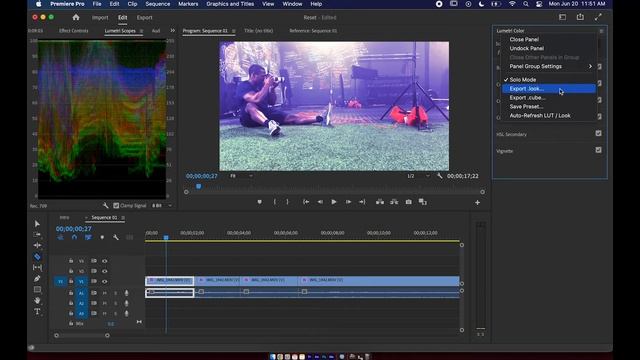Open Lumetri Scopes tab menu
This screenshot has height=360, width=640.
coord(141,31)
